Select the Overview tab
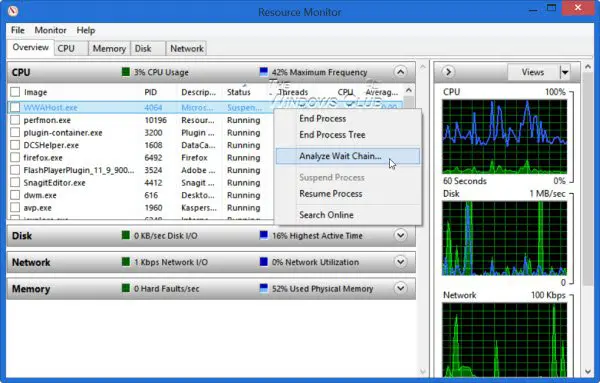600x383 pixels. point(31,47)
